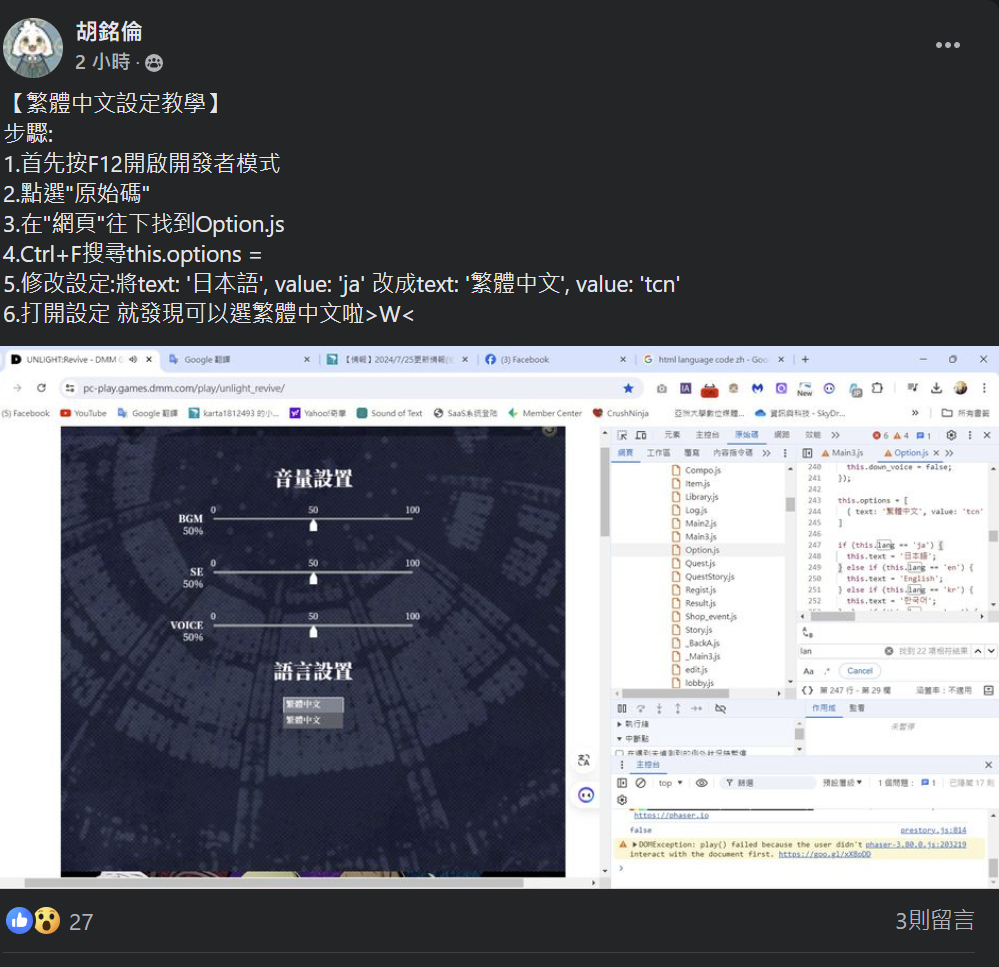Open the 'top' JavaScript context dropdown

pyautogui.click(x=670, y=783)
